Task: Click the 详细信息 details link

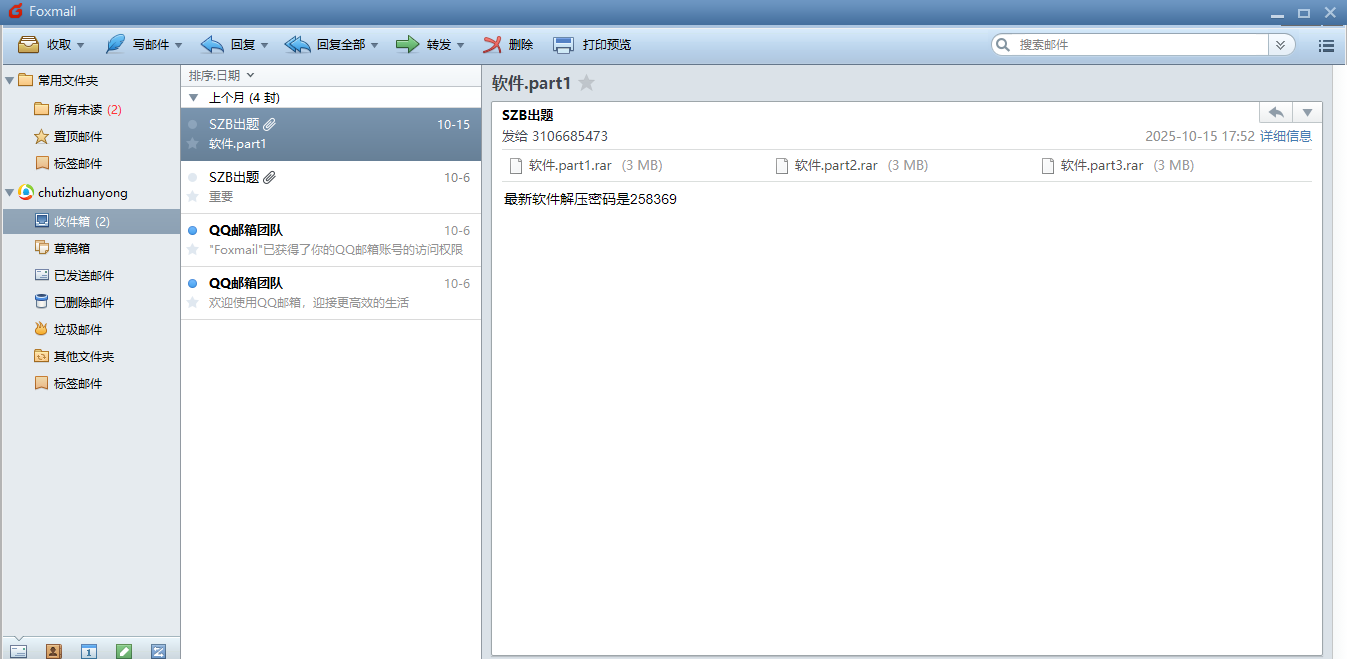Action: coord(1285,136)
